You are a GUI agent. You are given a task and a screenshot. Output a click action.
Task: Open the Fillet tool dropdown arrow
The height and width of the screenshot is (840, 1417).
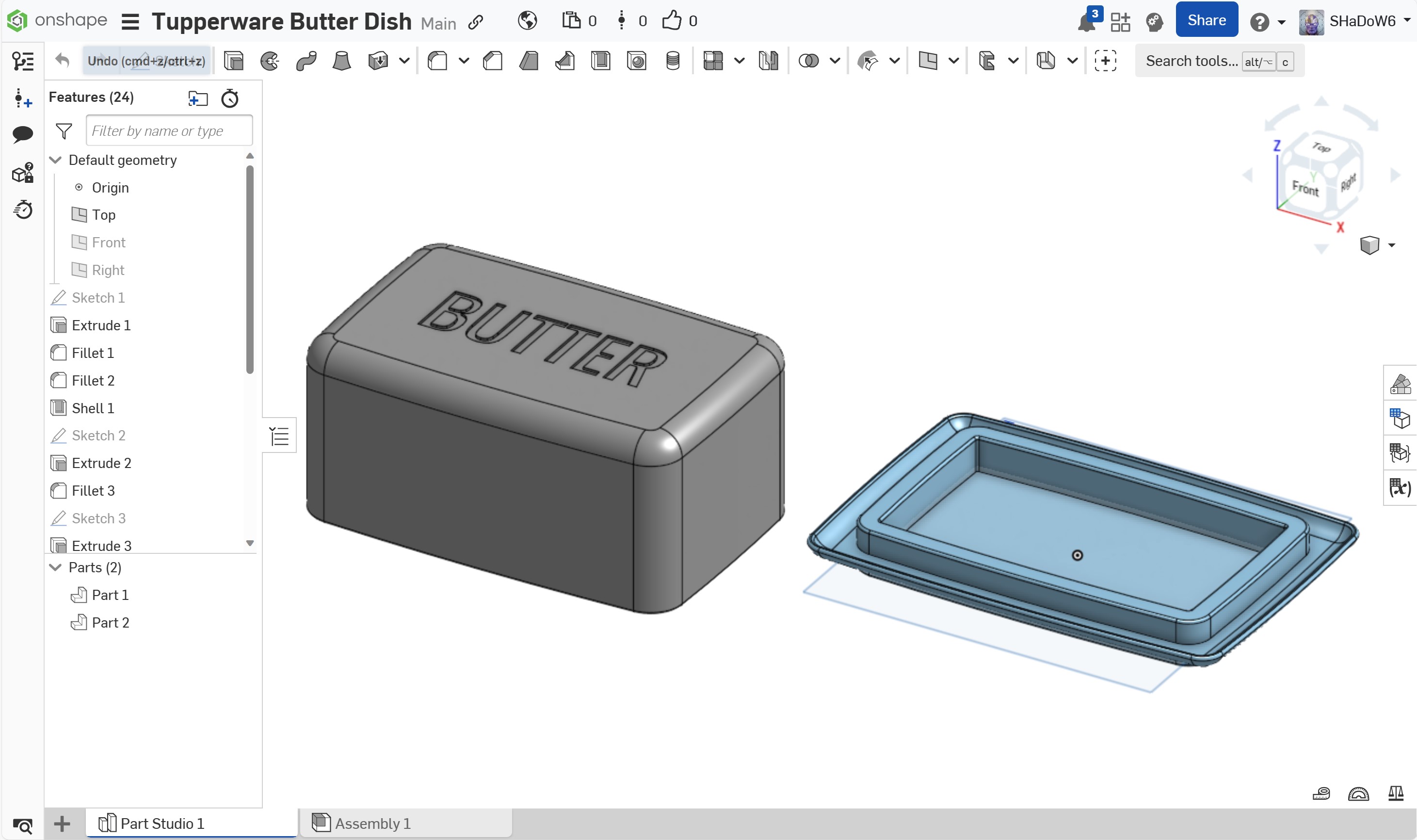coord(464,61)
